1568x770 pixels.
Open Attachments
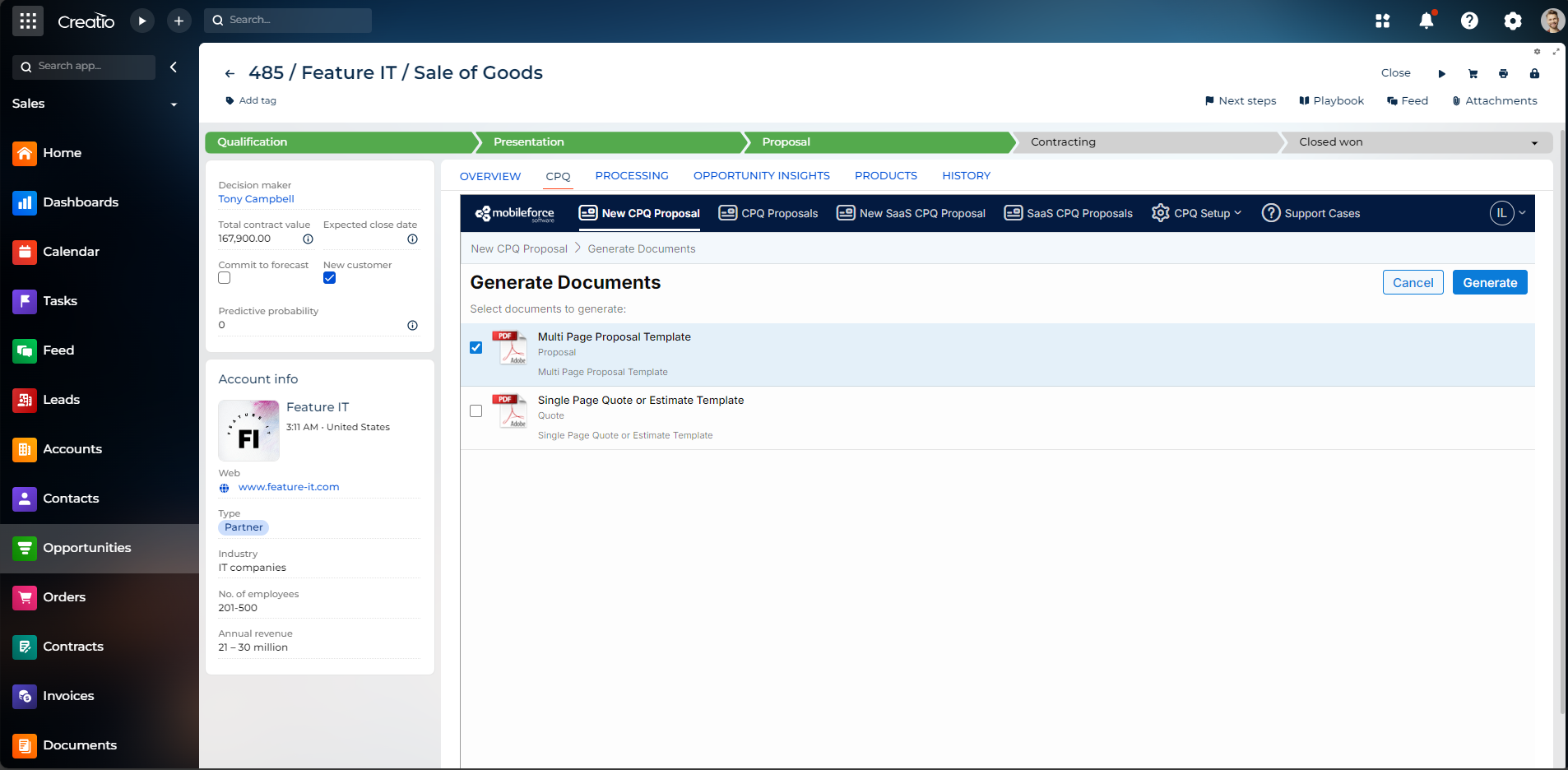click(1494, 101)
